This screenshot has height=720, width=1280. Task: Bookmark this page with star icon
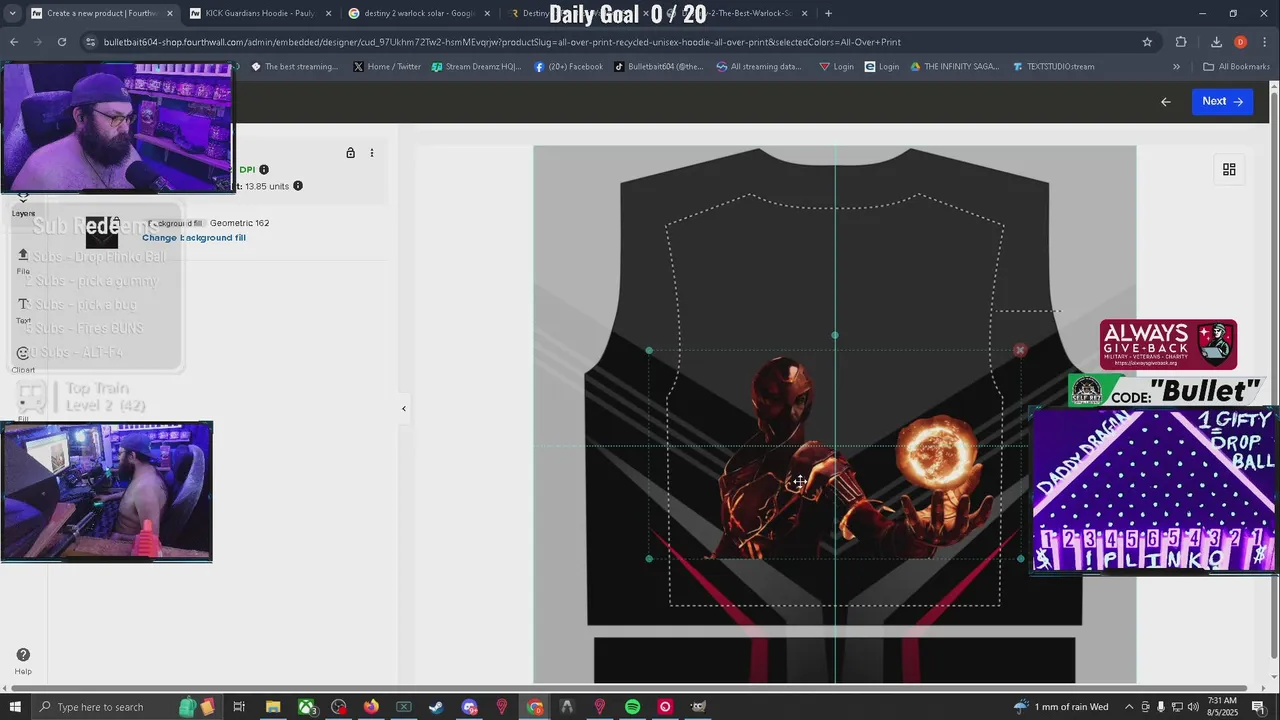tap(1147, 42)
